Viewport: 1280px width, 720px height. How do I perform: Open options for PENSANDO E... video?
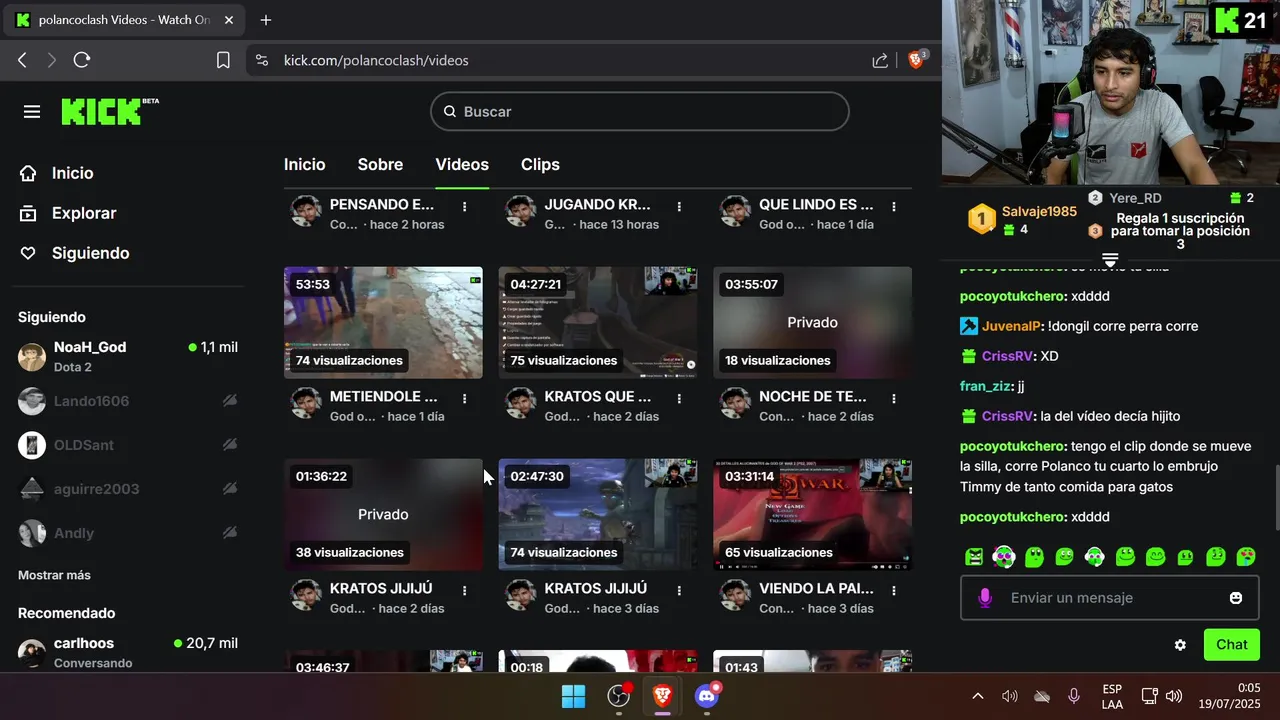[465, 206]
